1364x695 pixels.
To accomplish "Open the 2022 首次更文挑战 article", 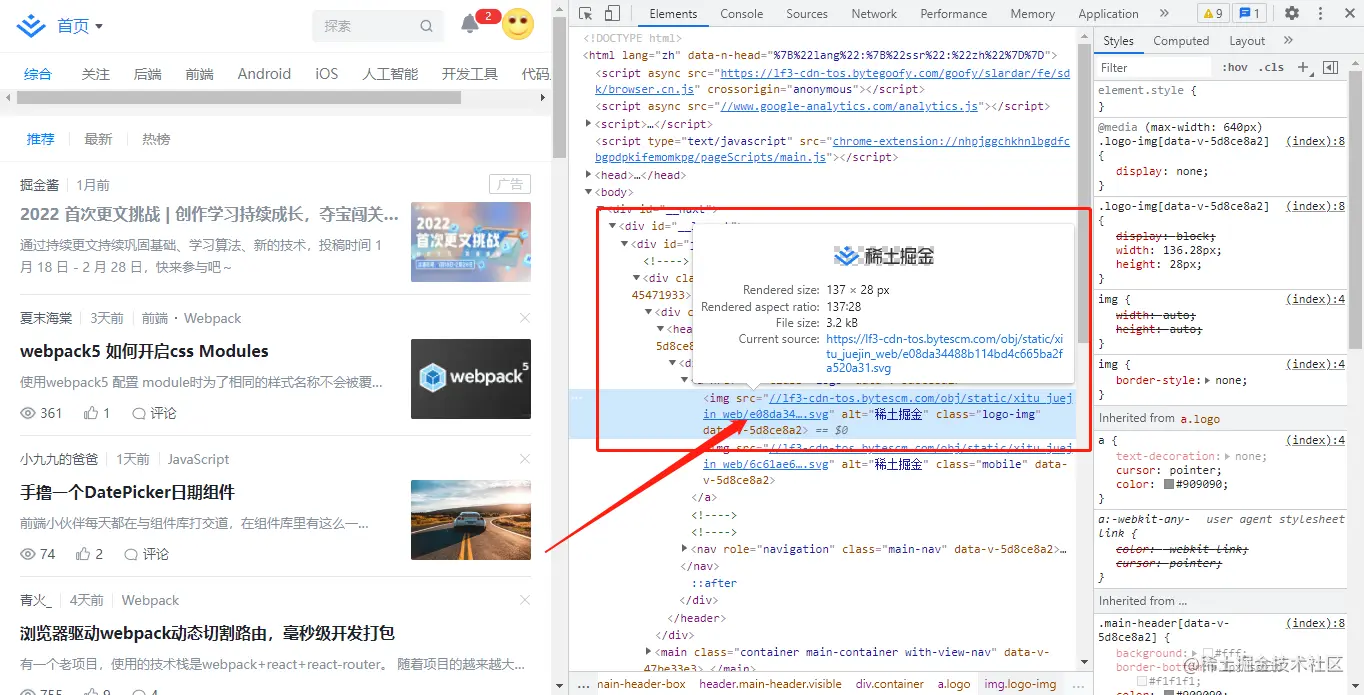I will click(209, 214).
